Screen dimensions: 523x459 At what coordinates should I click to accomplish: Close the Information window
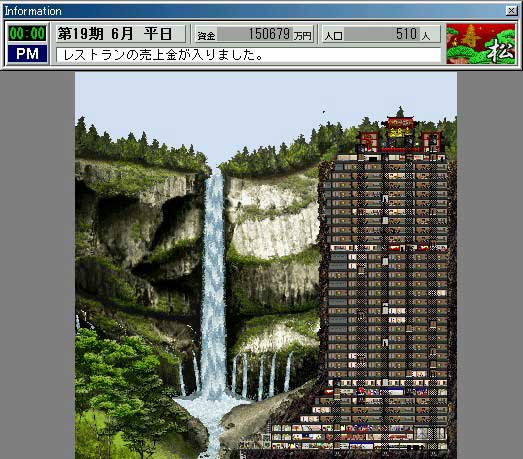pyautogui.click(x=511, y=11)
